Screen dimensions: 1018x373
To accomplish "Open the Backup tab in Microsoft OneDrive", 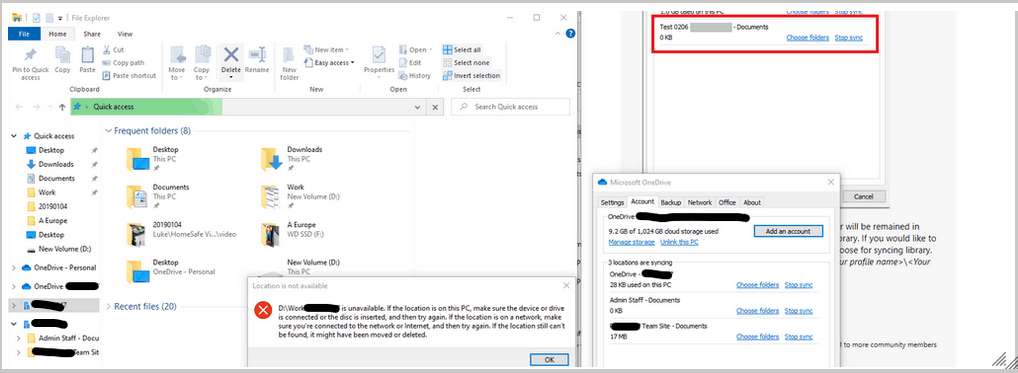I will 671,202.
